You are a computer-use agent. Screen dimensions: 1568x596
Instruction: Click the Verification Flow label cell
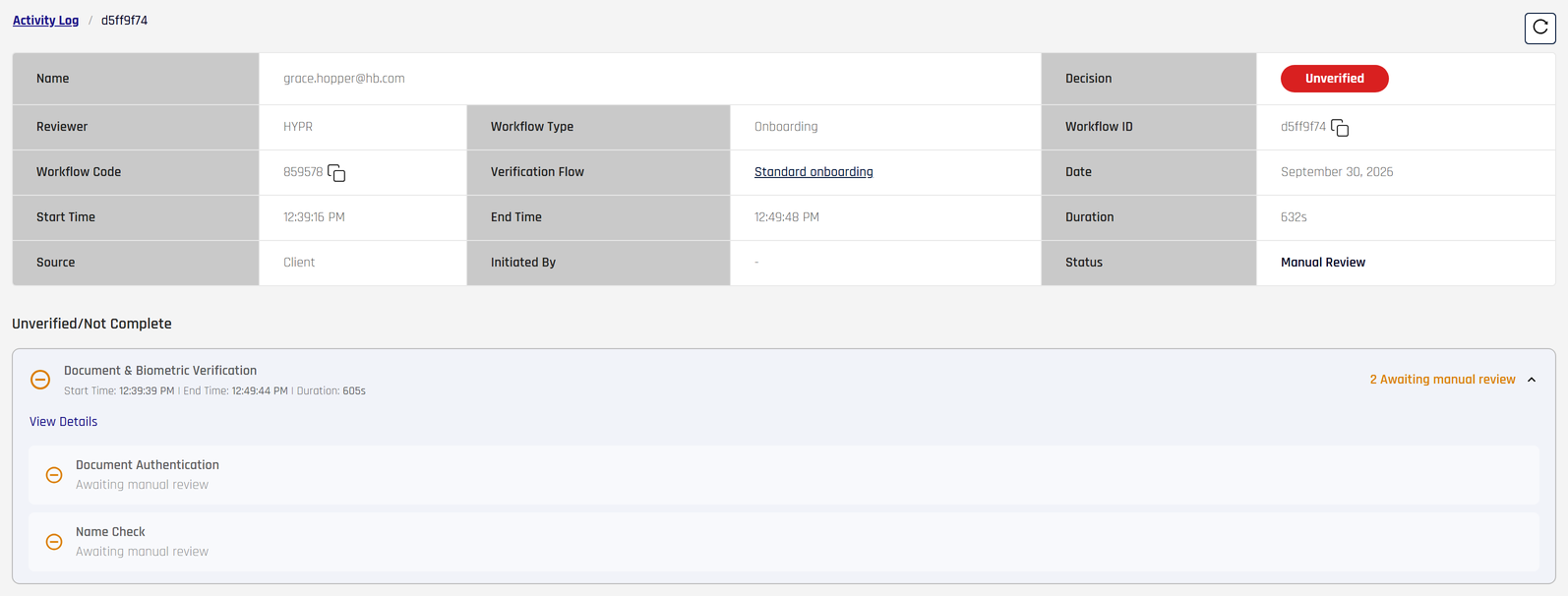click(598, 172)
